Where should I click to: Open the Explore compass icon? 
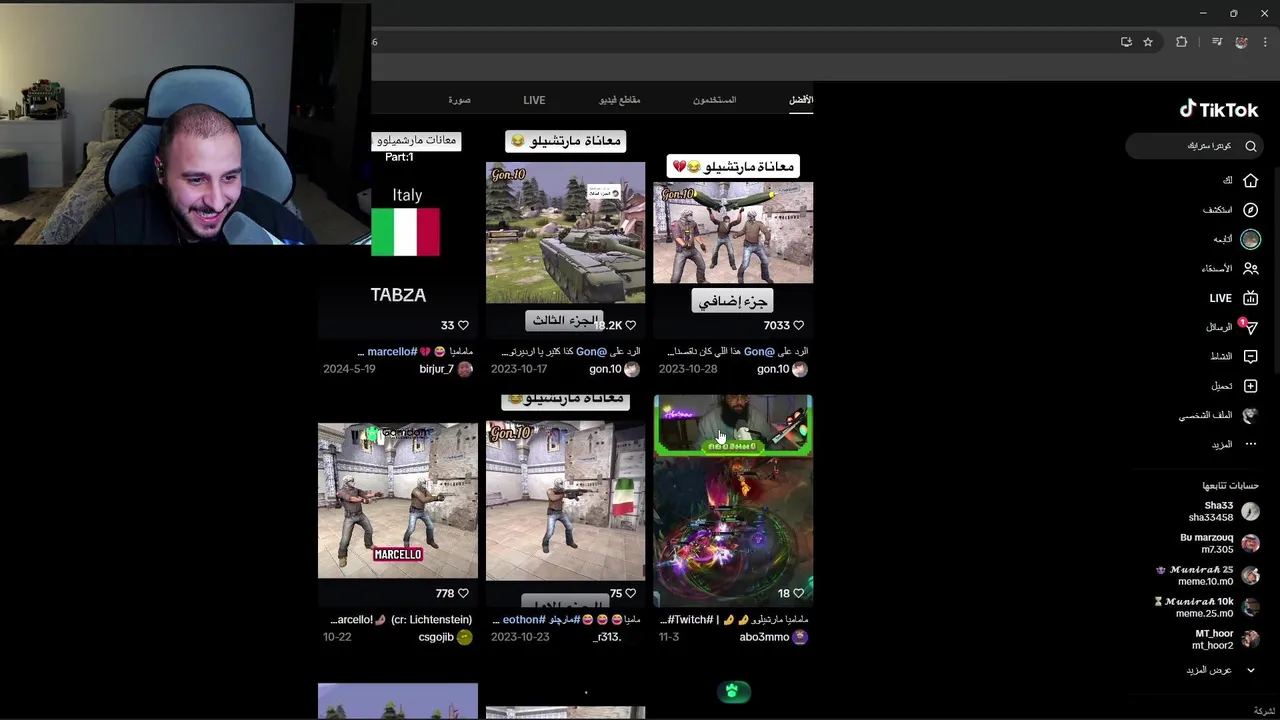(x=1250, y=210)
